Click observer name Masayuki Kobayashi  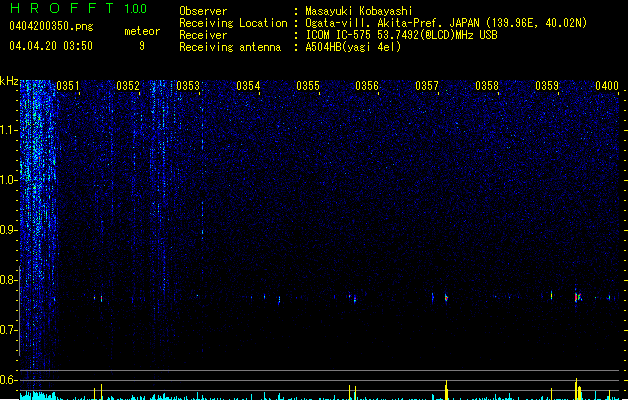click(359, 11)
